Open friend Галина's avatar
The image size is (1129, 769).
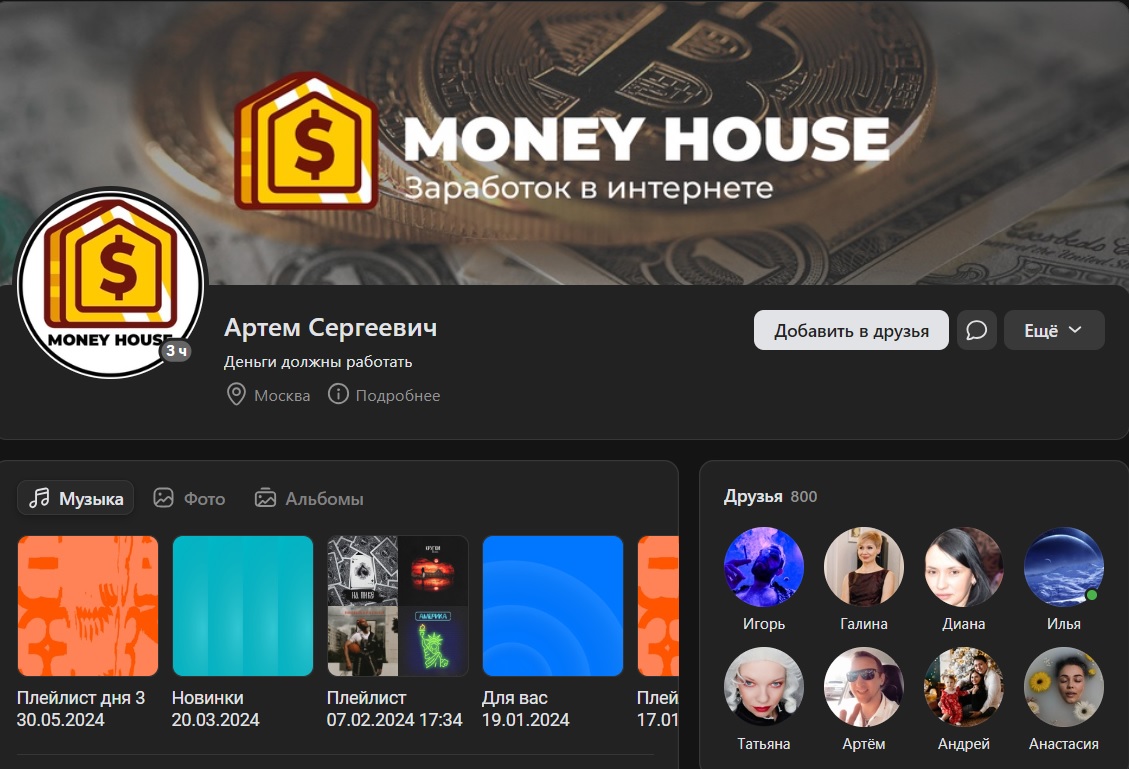coord(863,567)
